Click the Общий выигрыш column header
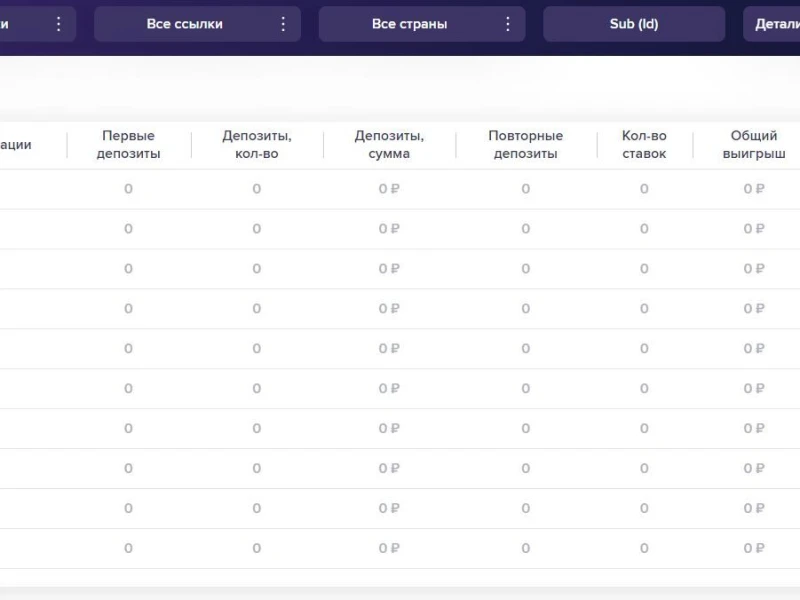The image size is (800, 600). (754, 145)
